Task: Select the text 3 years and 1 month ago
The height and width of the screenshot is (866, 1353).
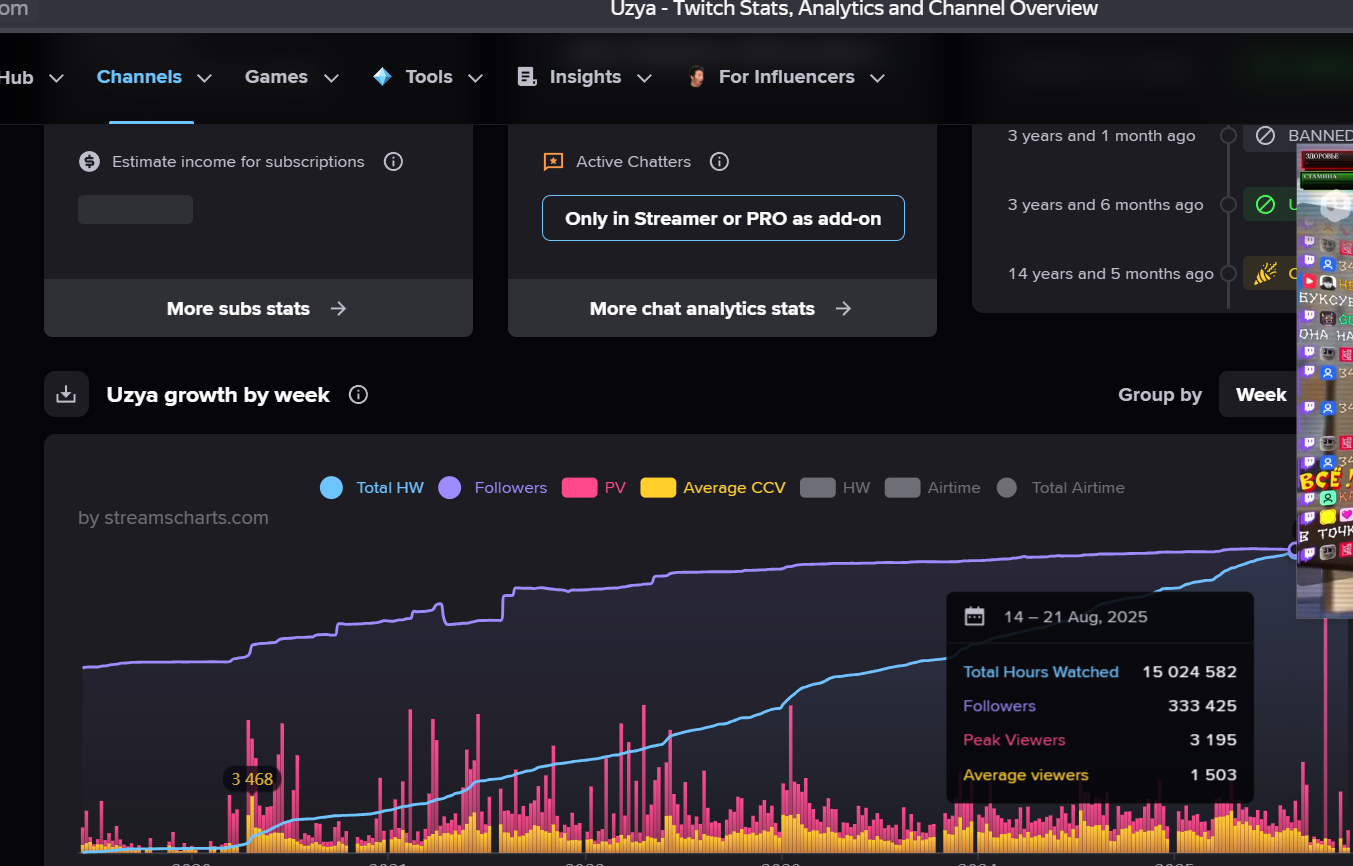Action: (1101, 136)
